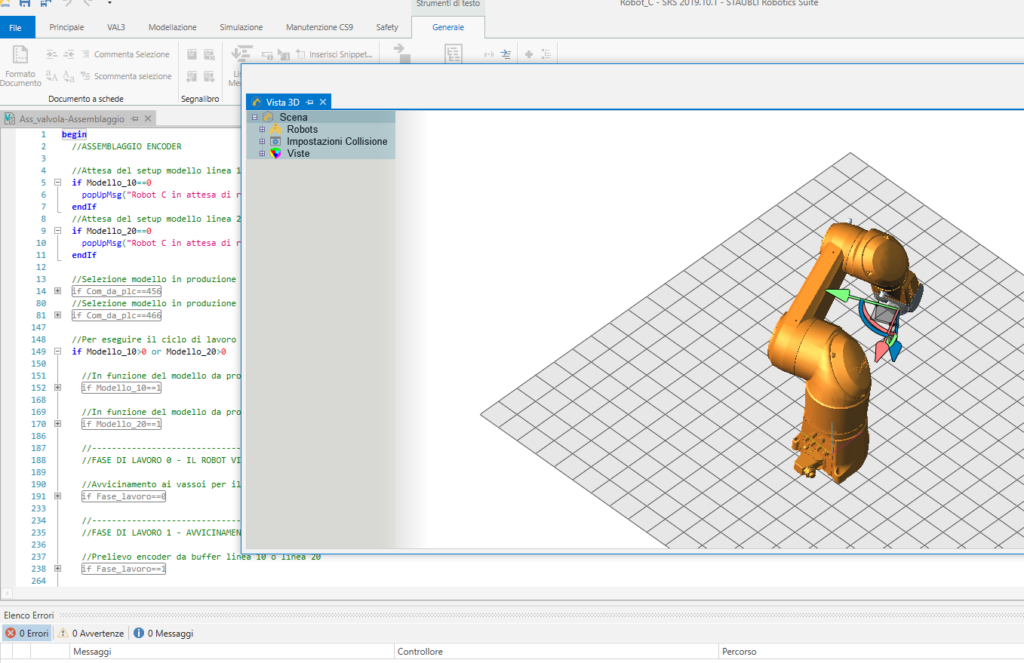Image resolution: width=1024 pixels, height=663 pixels.
Task: Close the Ass_valvola-Assemblaggio document tab
Action: [148, 119]
